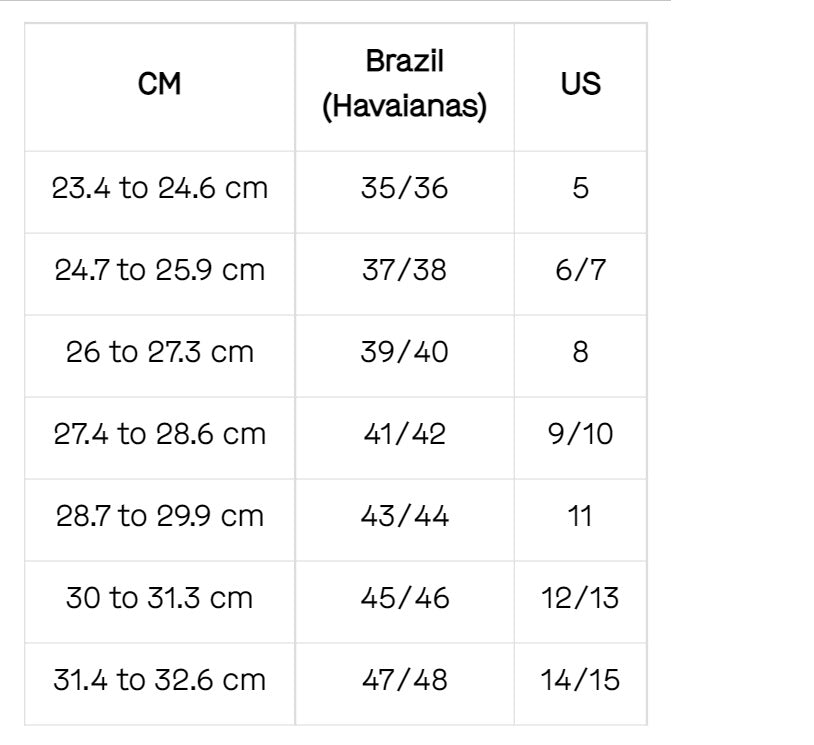Select the US size 9/10 cell

(x=580, y=434)
